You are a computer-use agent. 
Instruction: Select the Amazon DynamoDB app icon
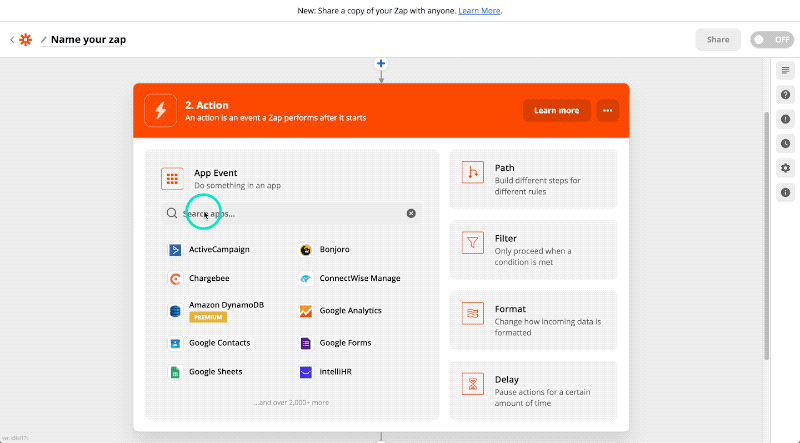175,311
